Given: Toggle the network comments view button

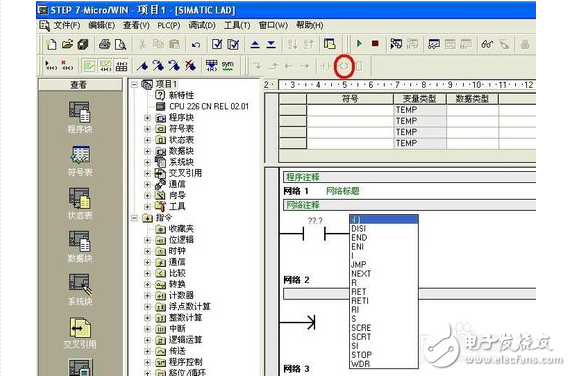Looking at the screenshot, I should pos(105,66).
